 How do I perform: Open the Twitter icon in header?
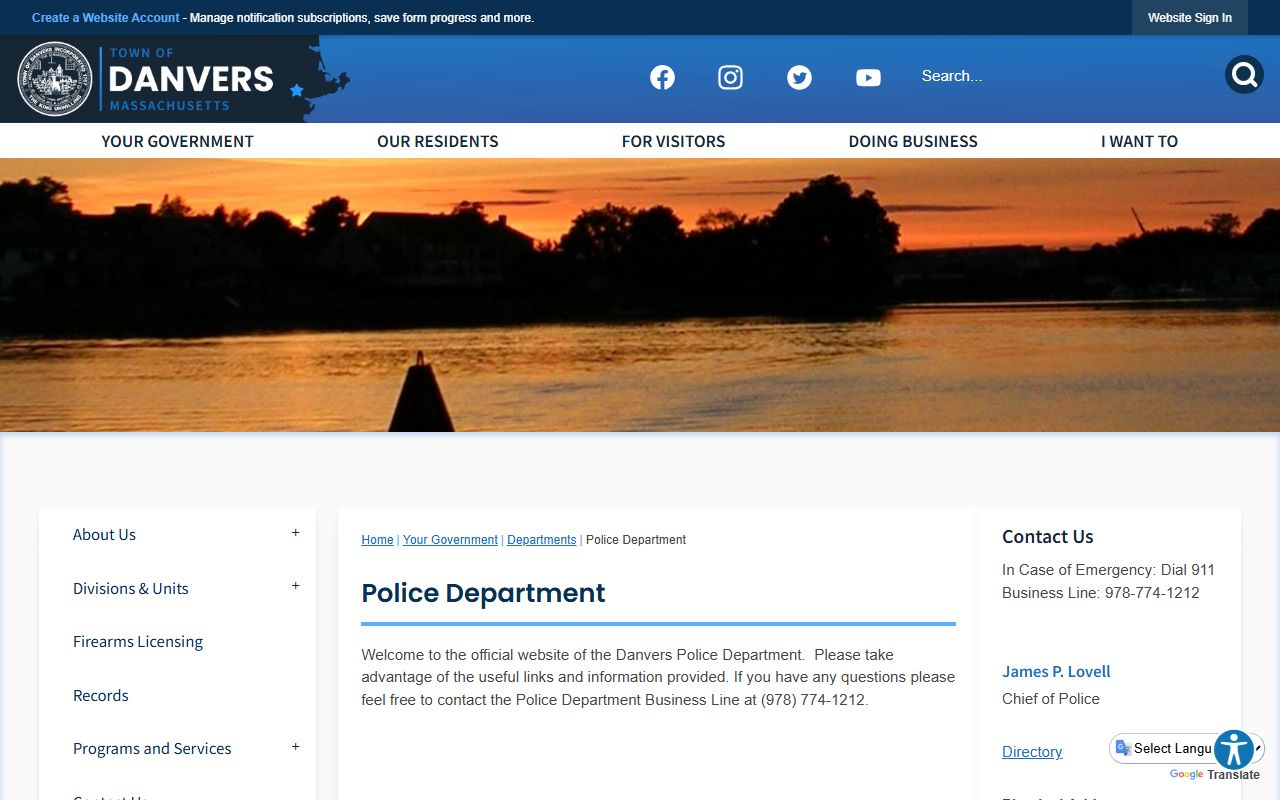click(799, 77)
